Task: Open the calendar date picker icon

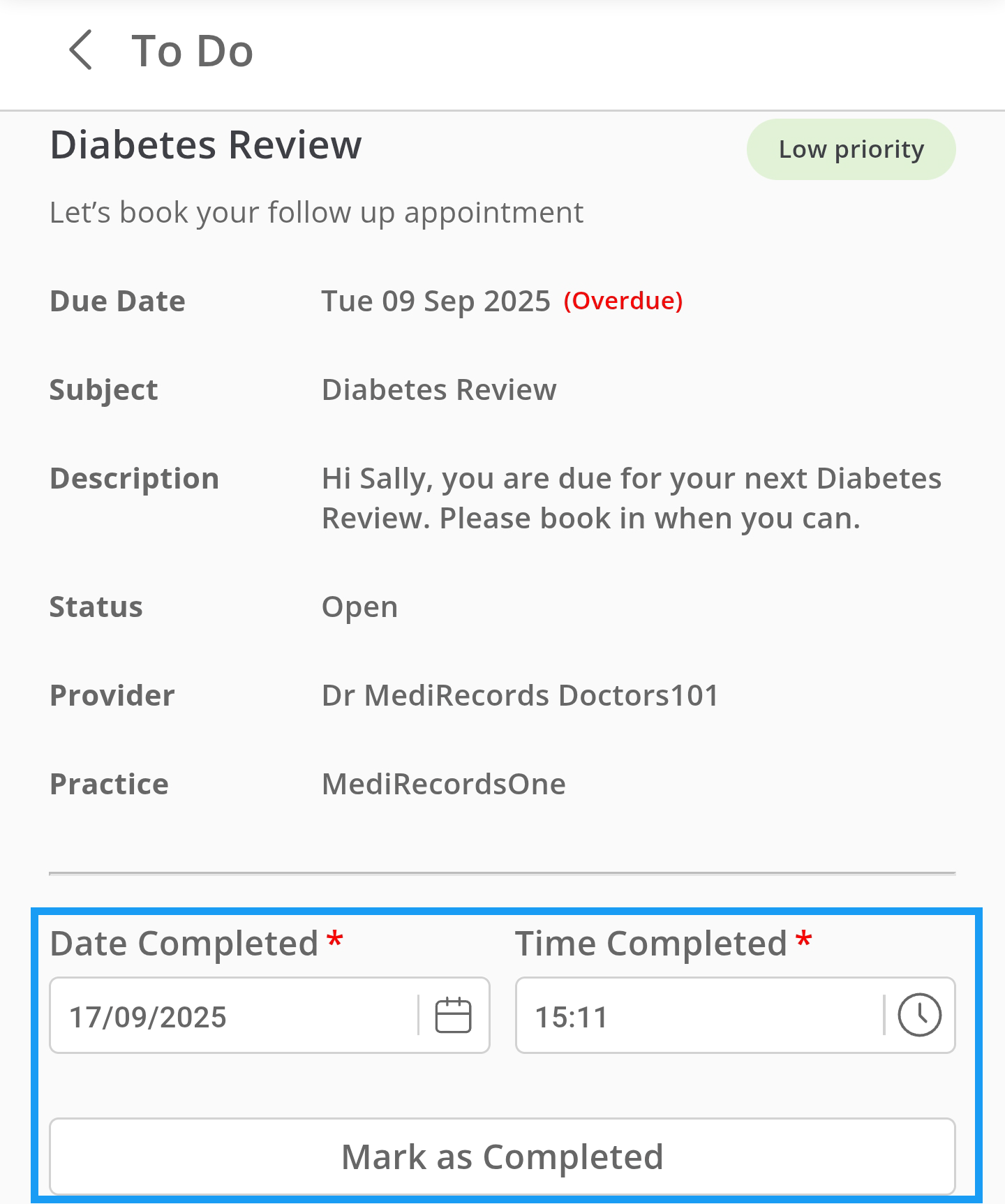Action: [453, 1015]
